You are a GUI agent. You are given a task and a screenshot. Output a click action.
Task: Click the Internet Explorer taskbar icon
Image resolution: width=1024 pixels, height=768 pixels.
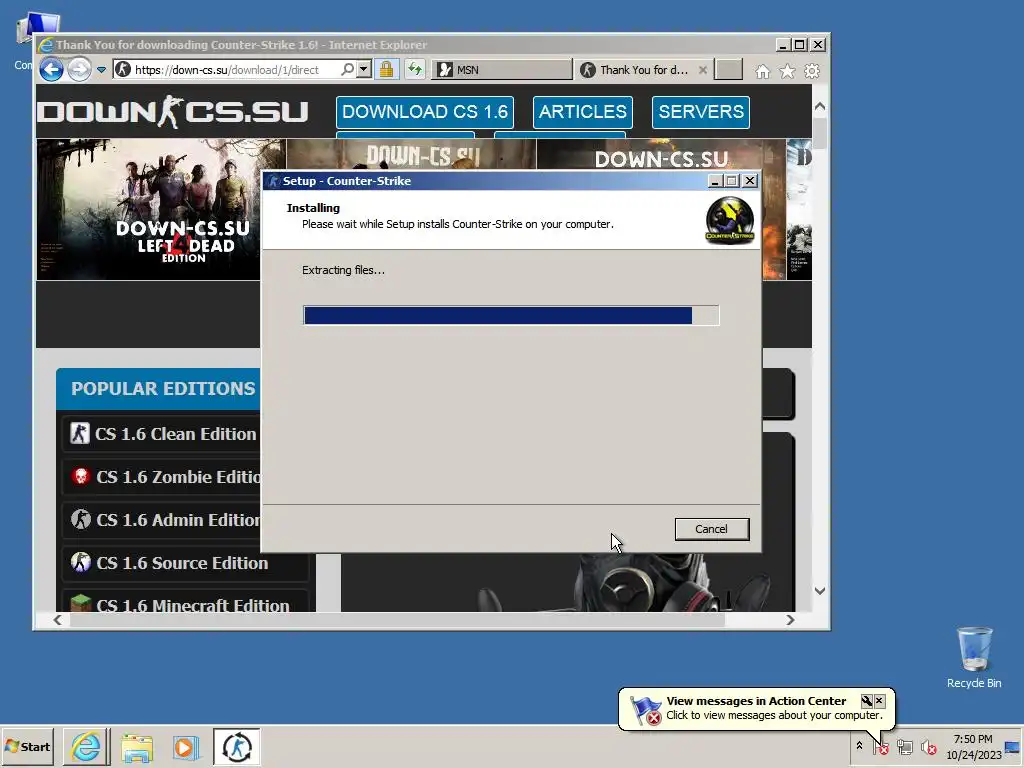[x=86, y=747]
